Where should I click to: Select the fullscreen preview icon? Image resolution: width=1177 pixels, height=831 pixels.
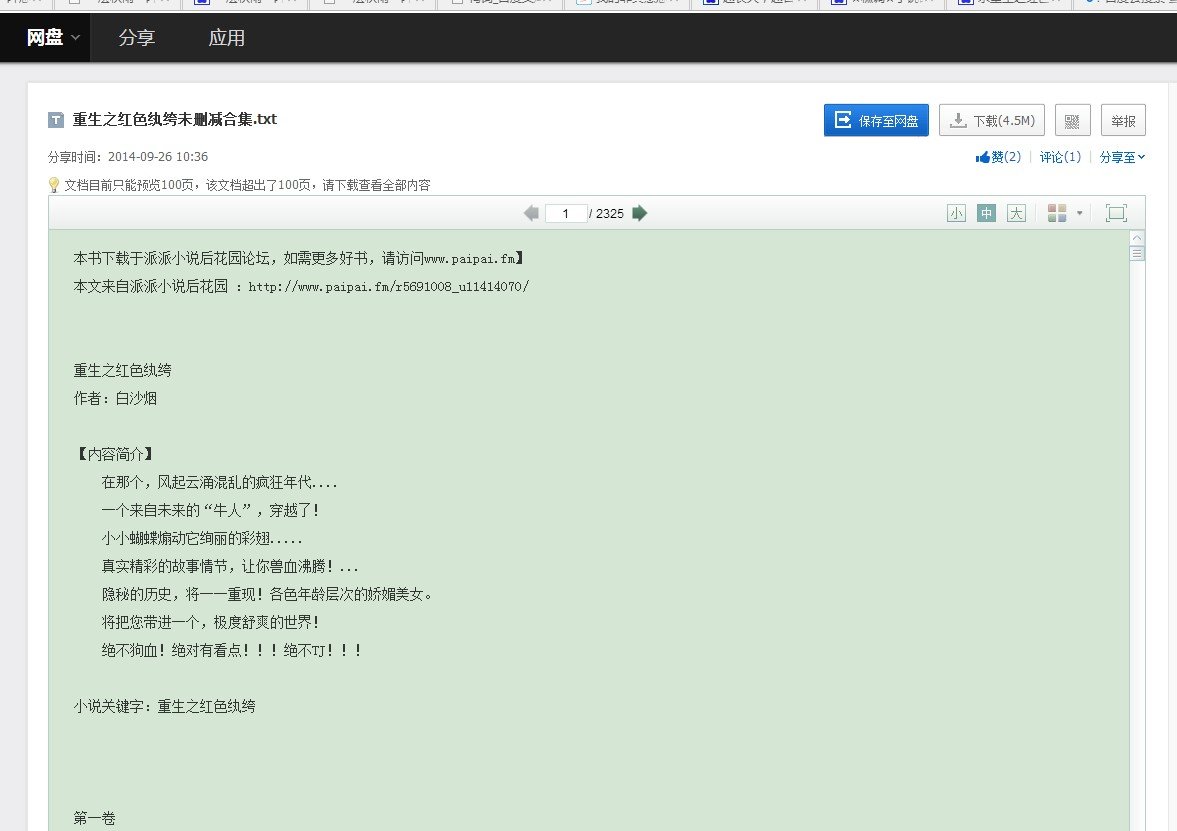pyautogui.click(x=1117, y=212)
